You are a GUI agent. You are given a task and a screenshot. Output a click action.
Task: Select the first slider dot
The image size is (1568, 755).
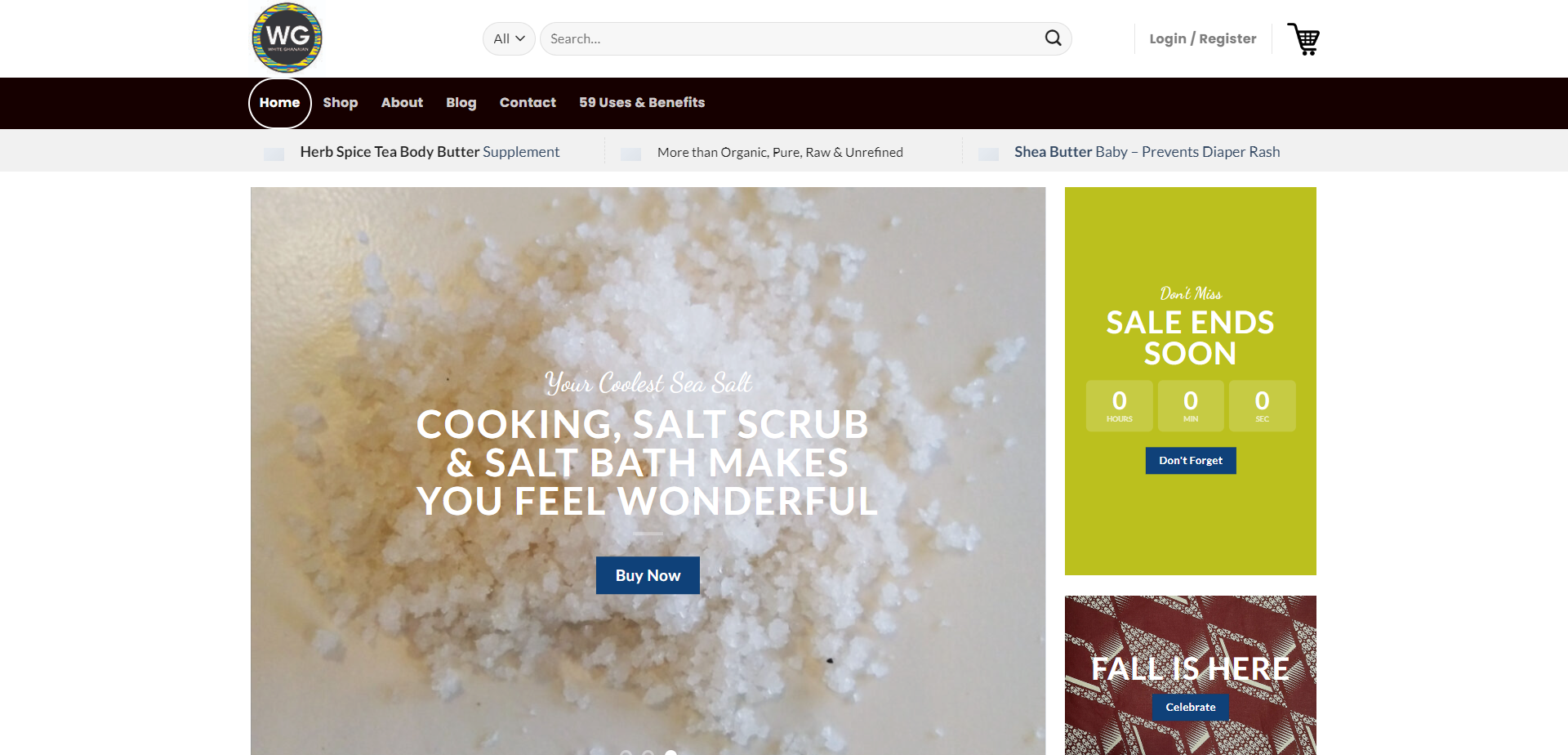(626, 753)
